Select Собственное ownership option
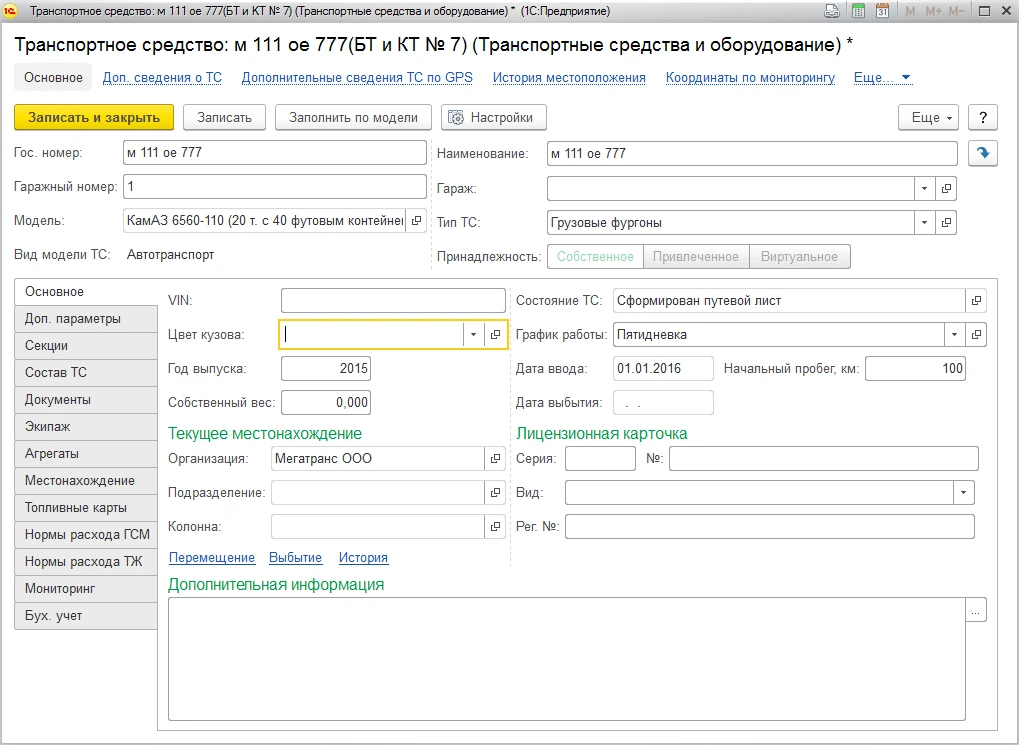This screenshot has height=745, width=1019. click(595, 257)
